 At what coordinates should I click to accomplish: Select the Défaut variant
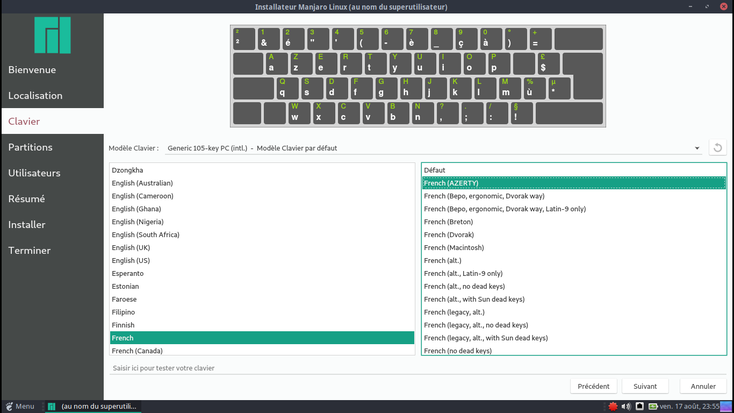click(574, 170)
